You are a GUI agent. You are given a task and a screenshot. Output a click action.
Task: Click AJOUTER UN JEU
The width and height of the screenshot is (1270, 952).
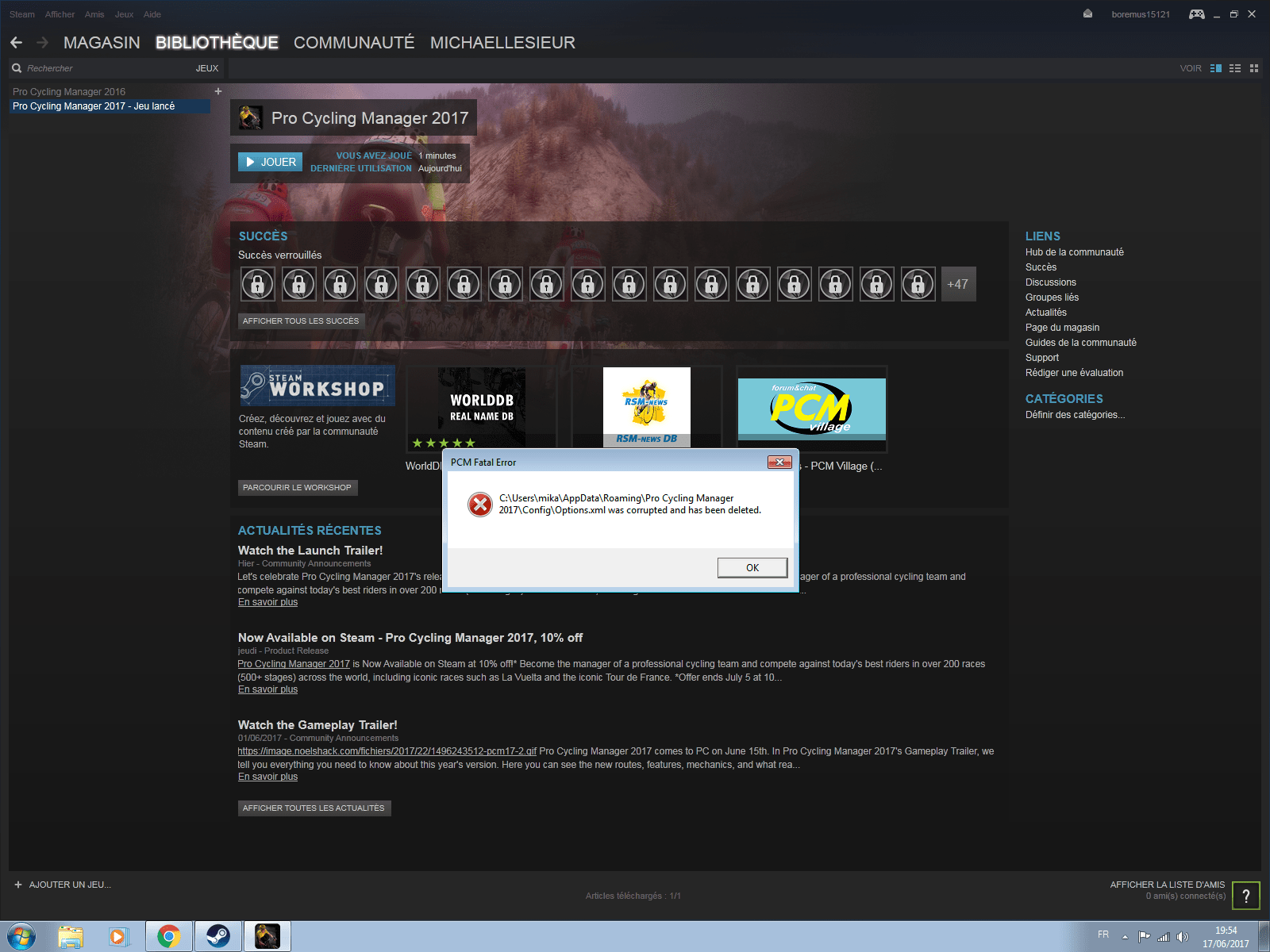63,885
